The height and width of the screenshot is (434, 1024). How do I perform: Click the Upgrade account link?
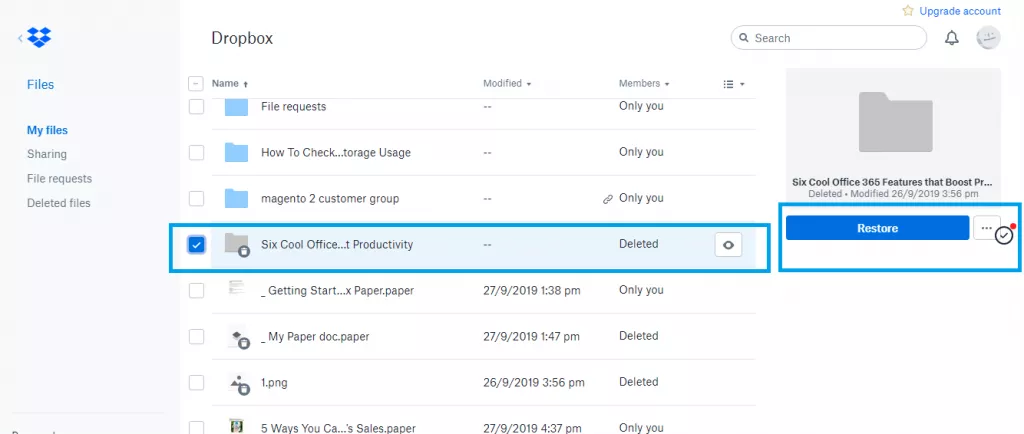960,11
